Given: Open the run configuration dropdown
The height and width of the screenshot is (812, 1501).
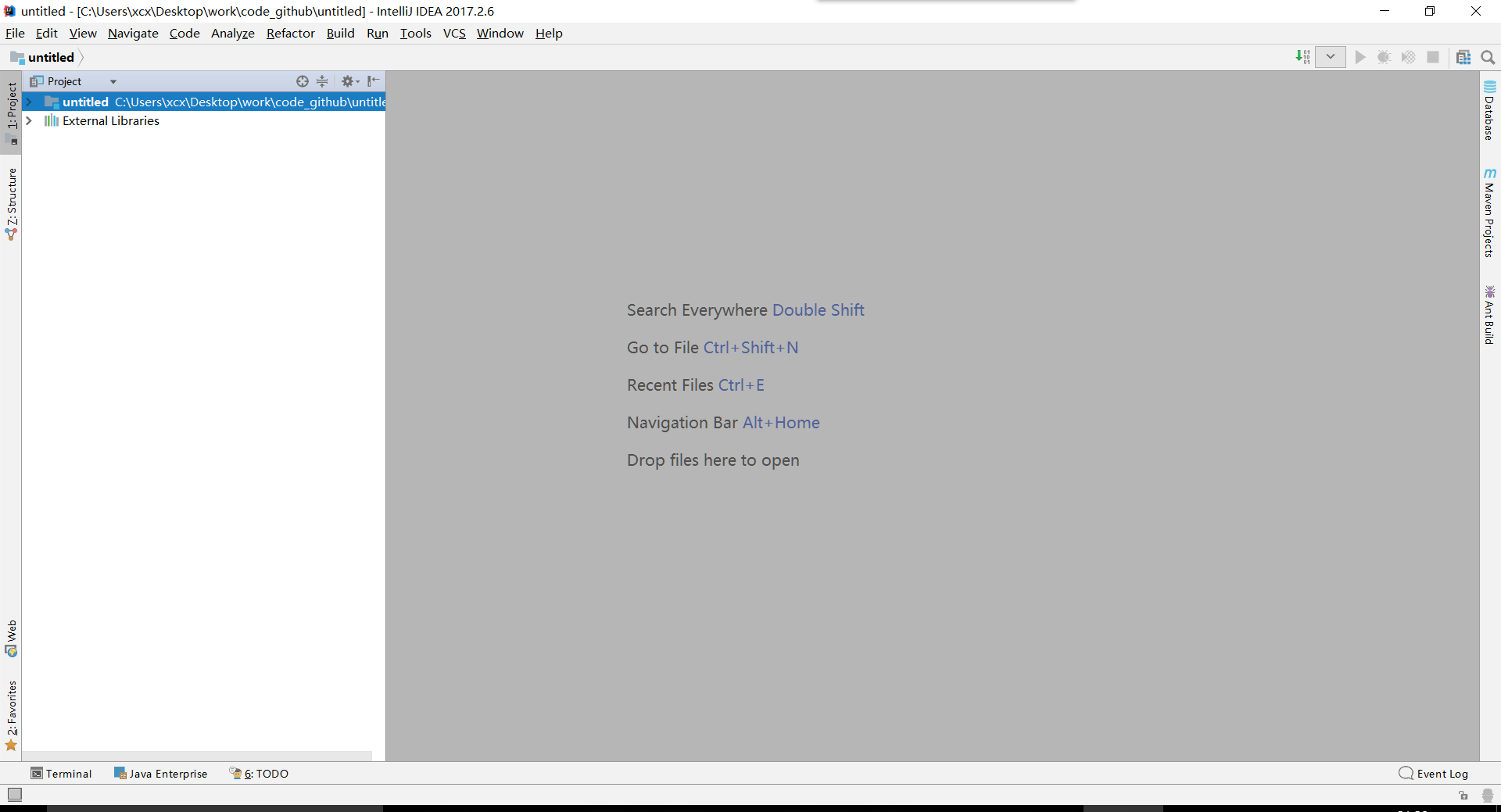Looking at the screenshot, I should [1330, 57].
